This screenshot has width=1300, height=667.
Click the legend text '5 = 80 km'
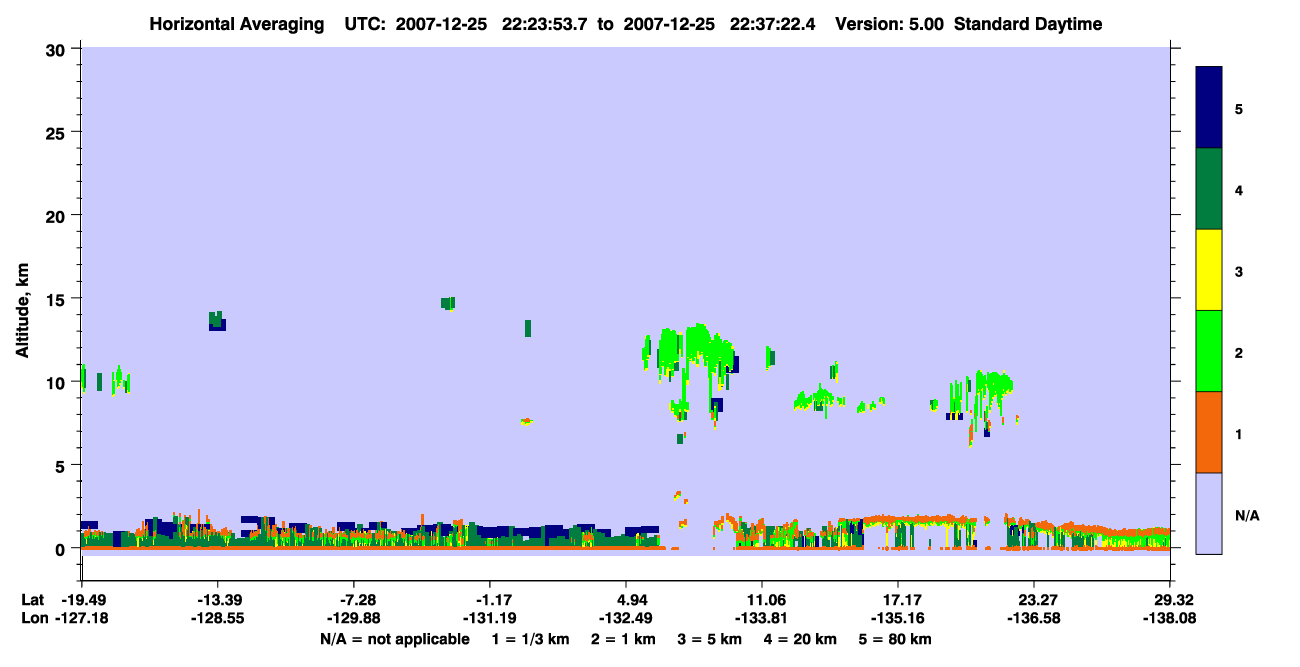click(895, 639)
